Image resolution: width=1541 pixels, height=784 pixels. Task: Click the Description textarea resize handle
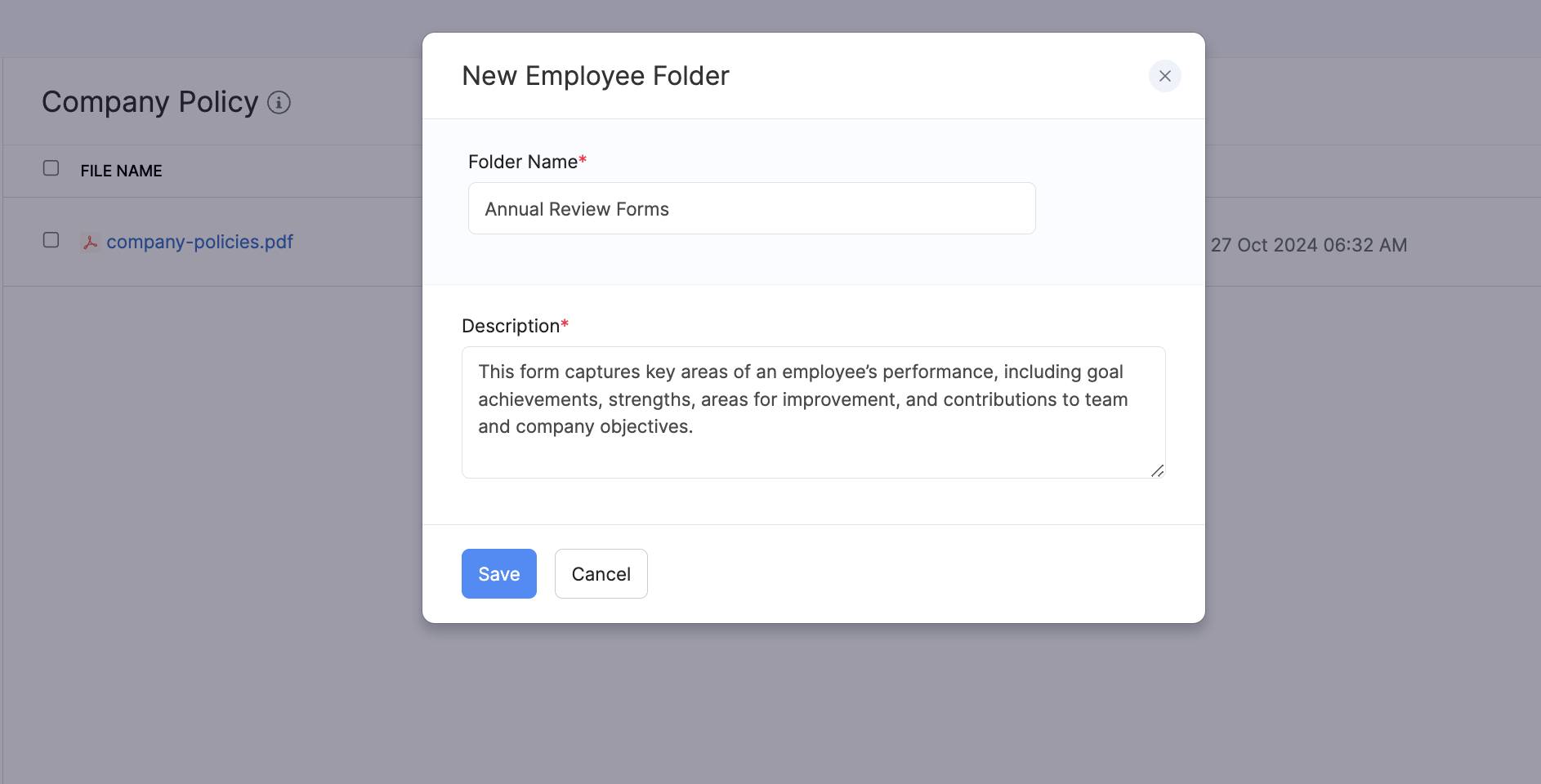(1157, 470)
